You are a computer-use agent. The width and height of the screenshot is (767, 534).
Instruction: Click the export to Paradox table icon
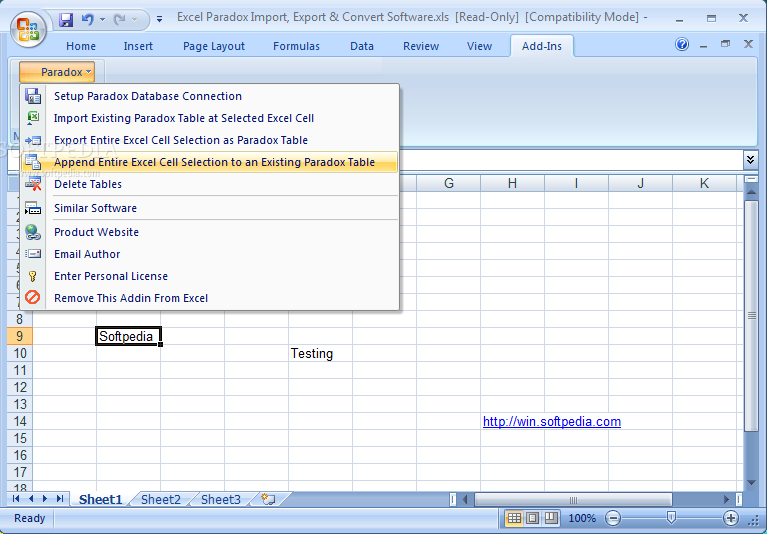(x=33, y=140)
